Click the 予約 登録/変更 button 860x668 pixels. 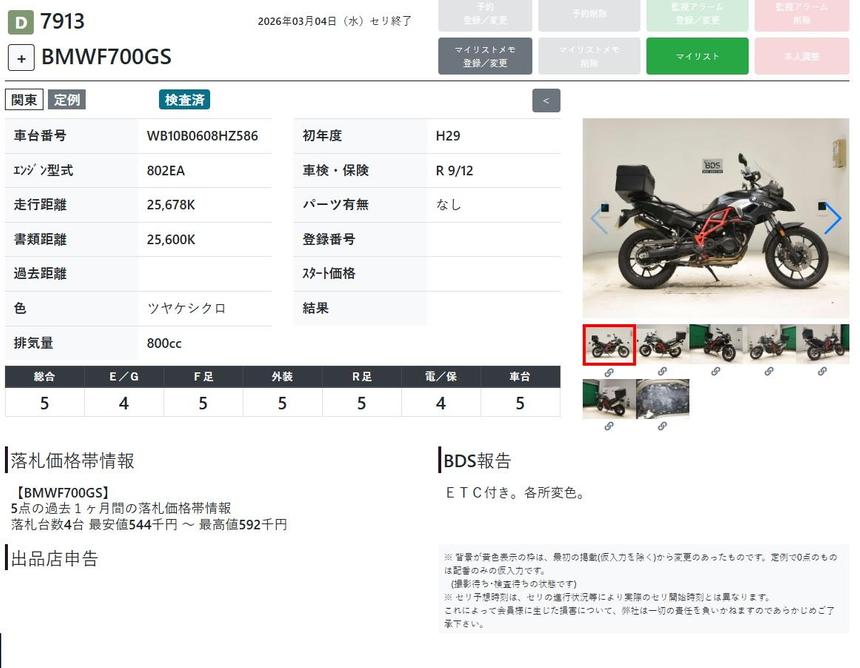click(x=484, y=14)
